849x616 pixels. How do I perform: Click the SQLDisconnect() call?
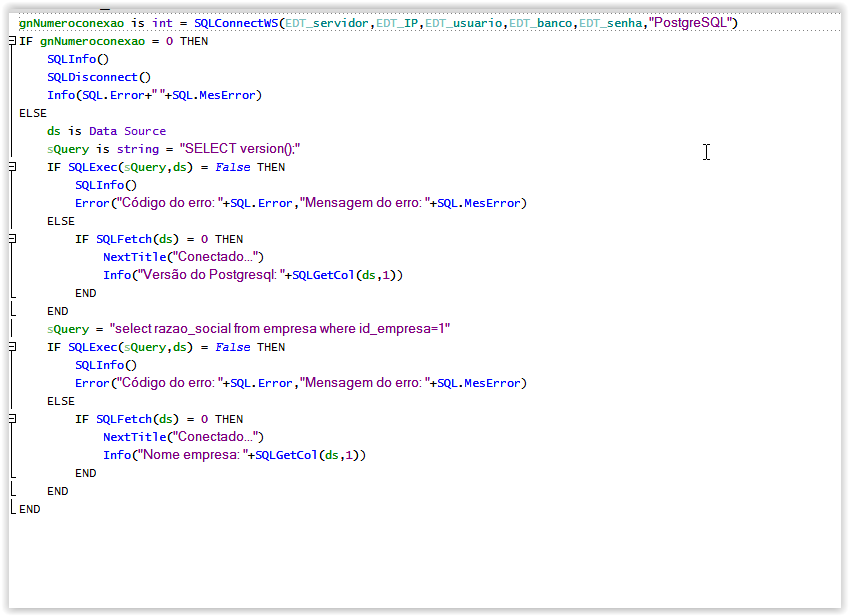pyautogui.click(x=99, y=77)
